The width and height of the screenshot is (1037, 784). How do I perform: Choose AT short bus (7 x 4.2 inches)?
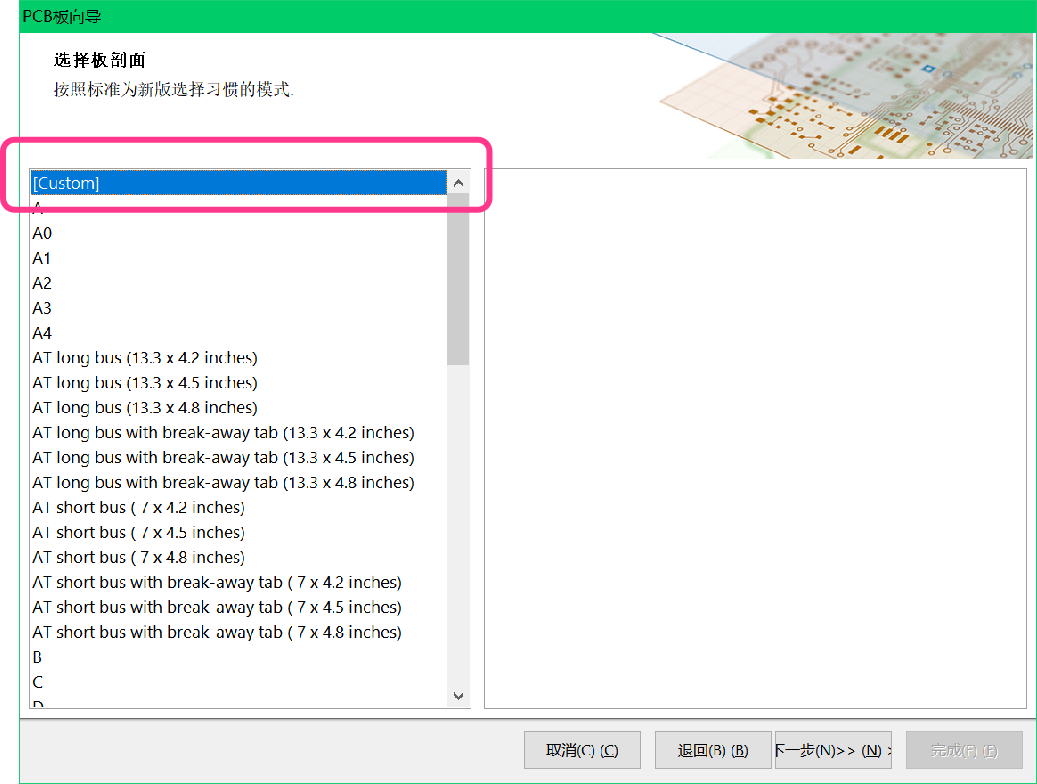click(x=239, y=507)
